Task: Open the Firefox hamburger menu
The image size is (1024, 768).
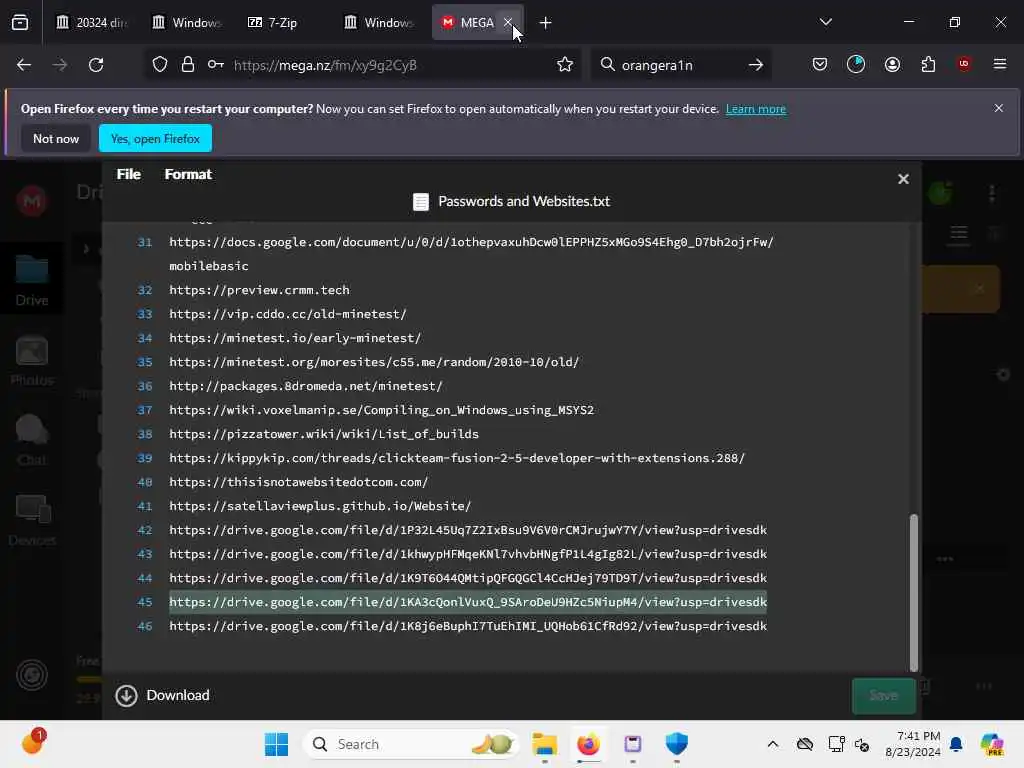Action: pos(1000,64)
